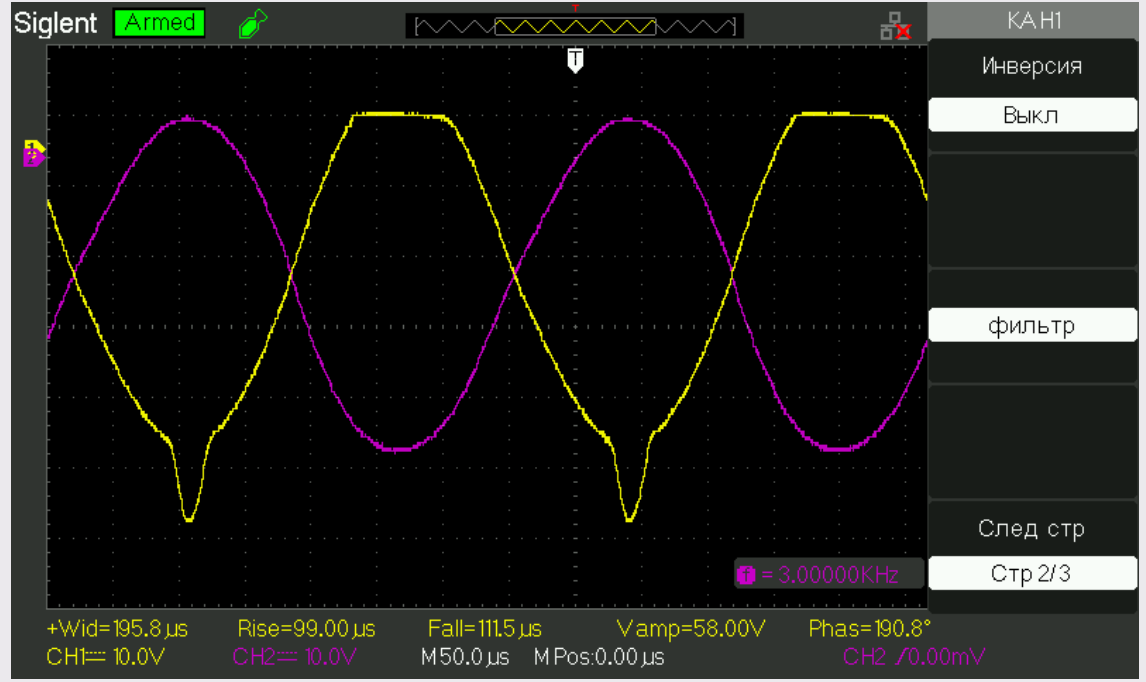The height and width of the screenshot is (682, 1146).
Task: Click the След стр next page label
Action: tap(1031, 528)
